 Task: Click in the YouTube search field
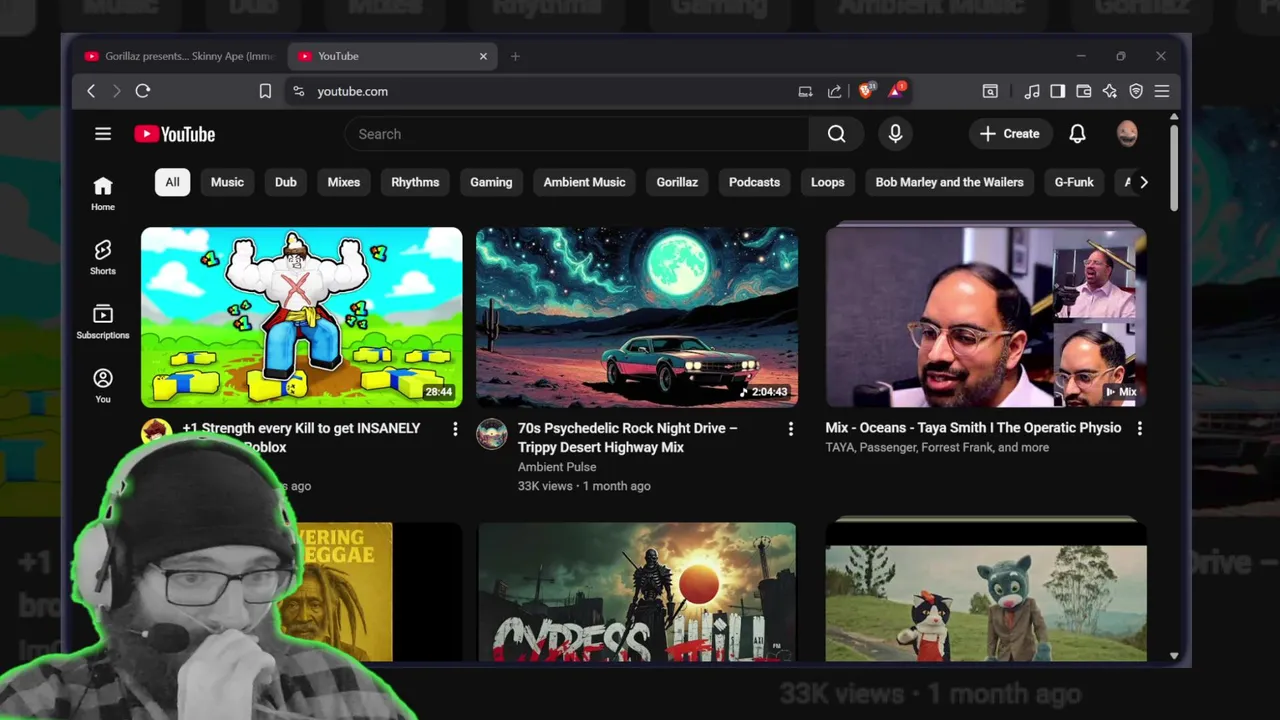click(577, 134)
